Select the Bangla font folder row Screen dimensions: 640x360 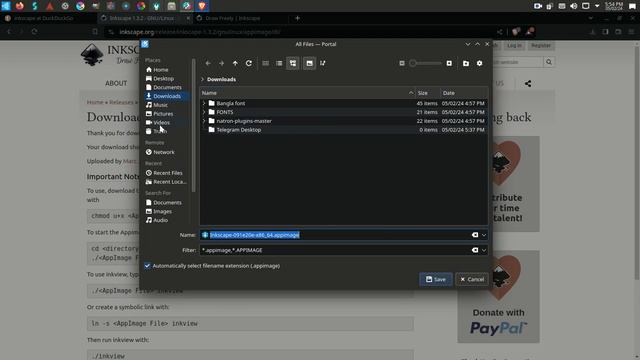344,104
